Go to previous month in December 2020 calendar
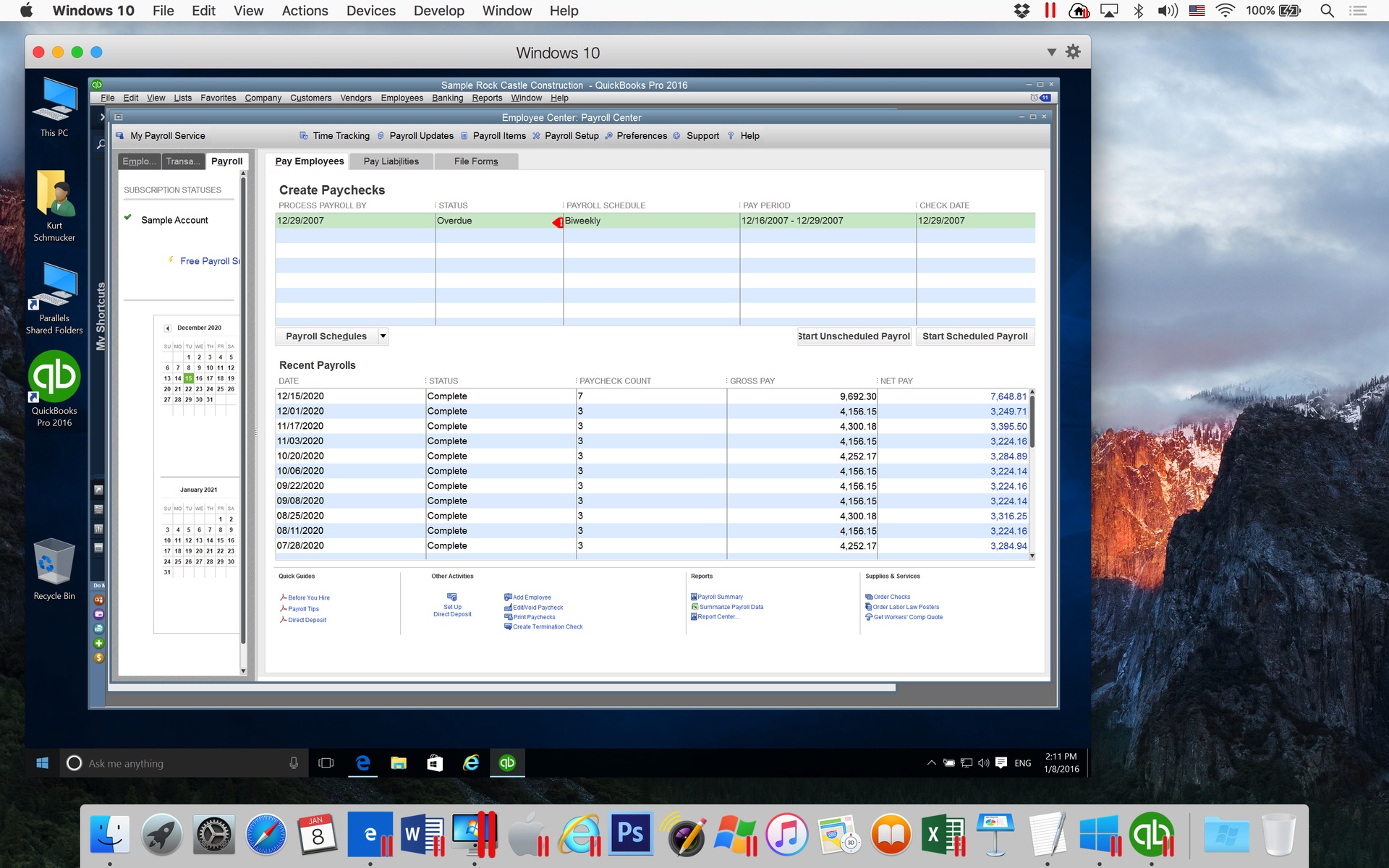Image resolution: width=1389 pixels, height=868 pixels. [168, 328]
